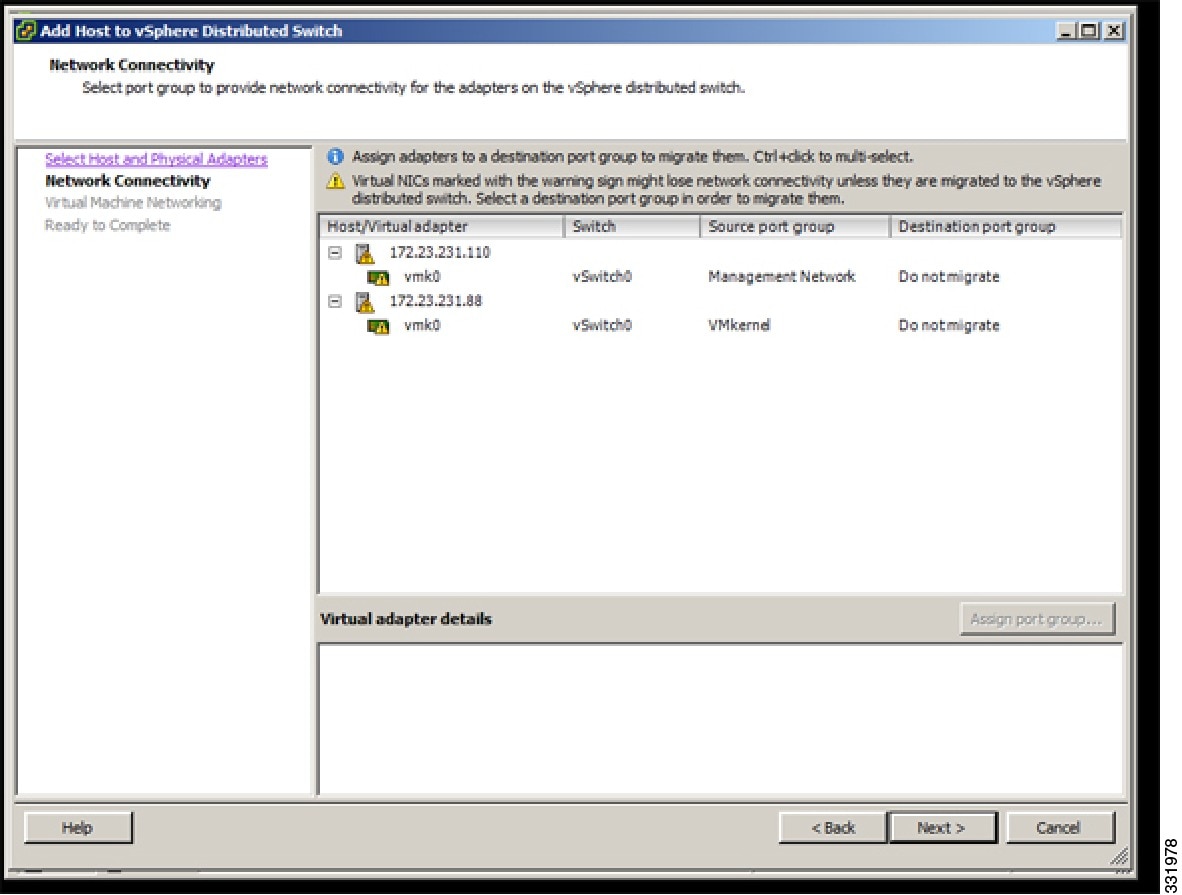Click the window resize grip corner
Screen dimensions: 1182x895
coord(1119,856)
